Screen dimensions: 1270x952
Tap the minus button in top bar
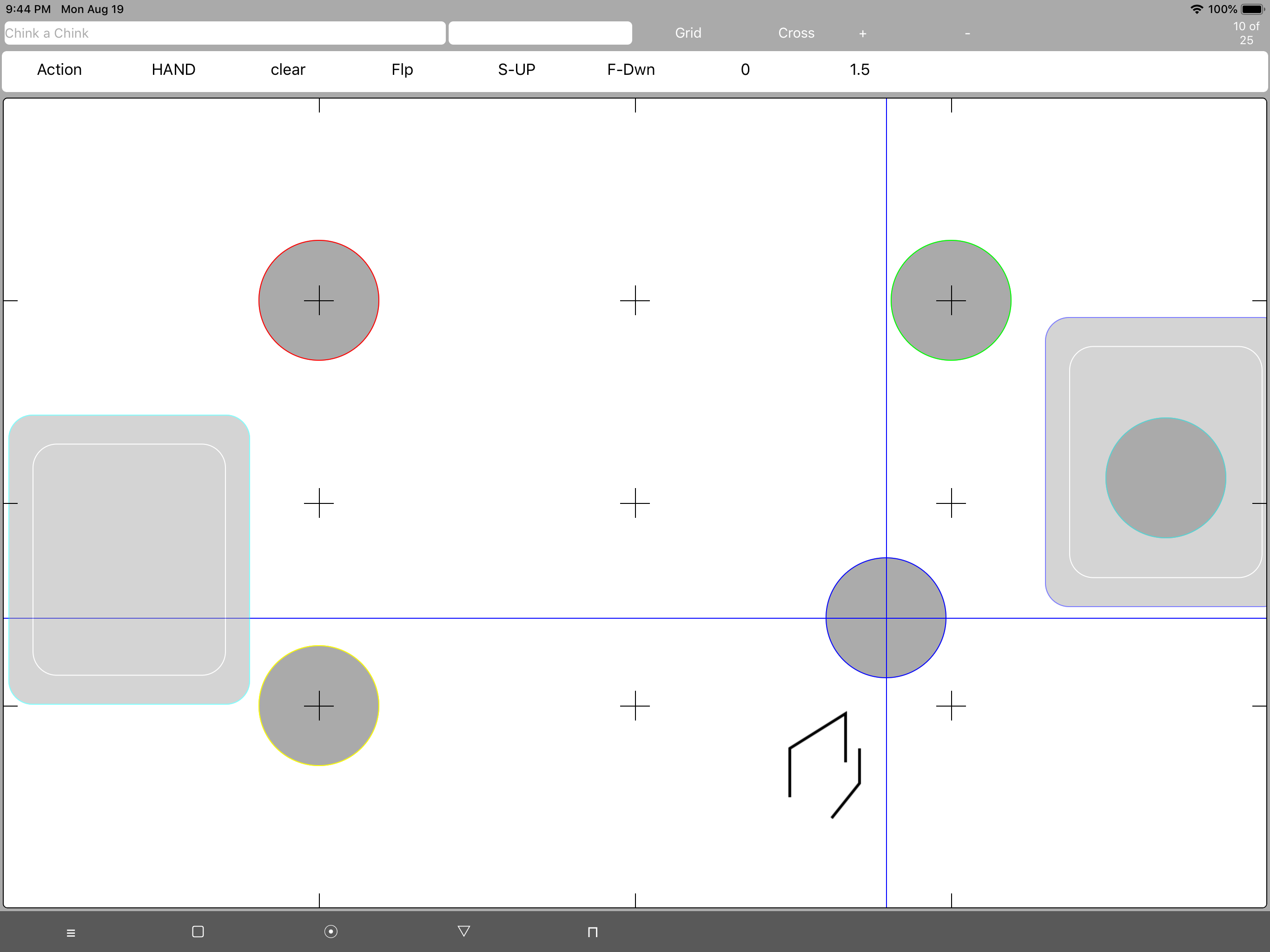coord(967,33)
